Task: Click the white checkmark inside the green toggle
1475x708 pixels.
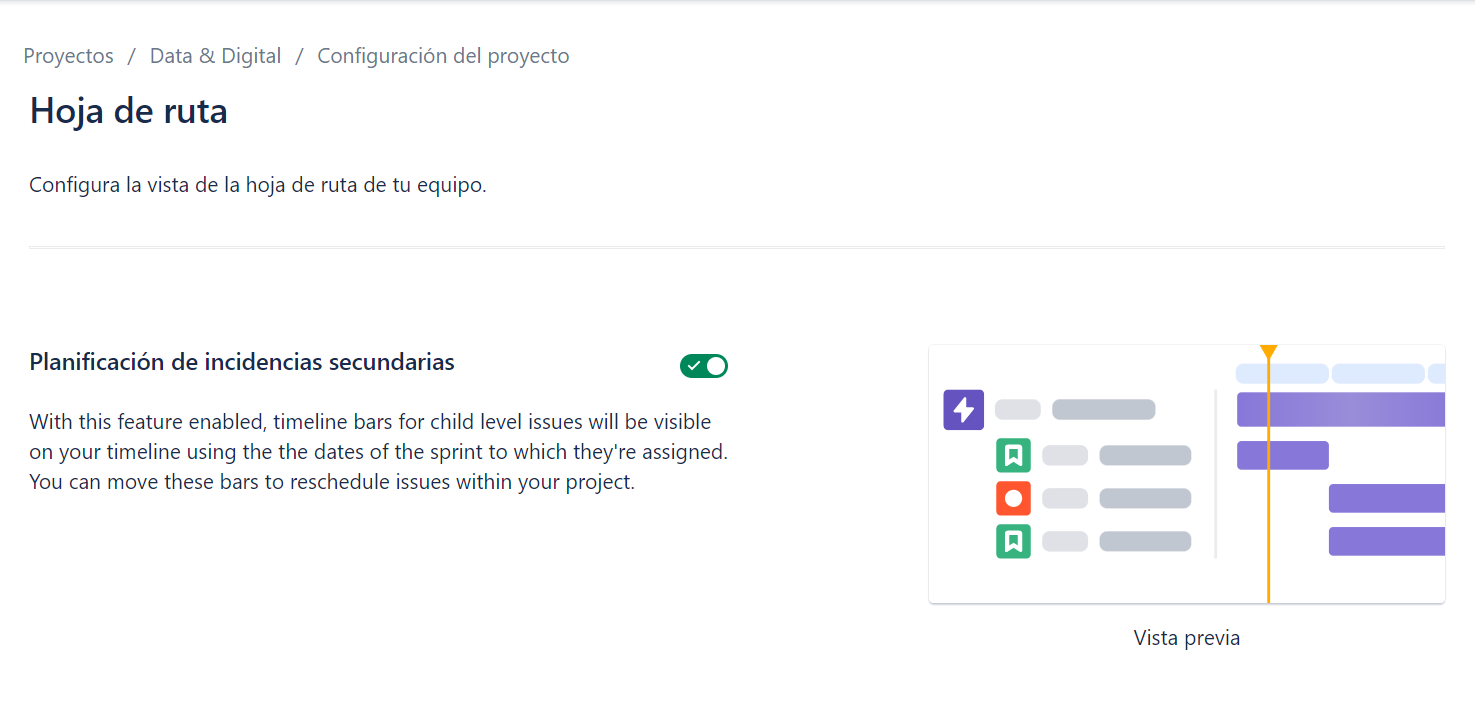Action: (693, 366)
